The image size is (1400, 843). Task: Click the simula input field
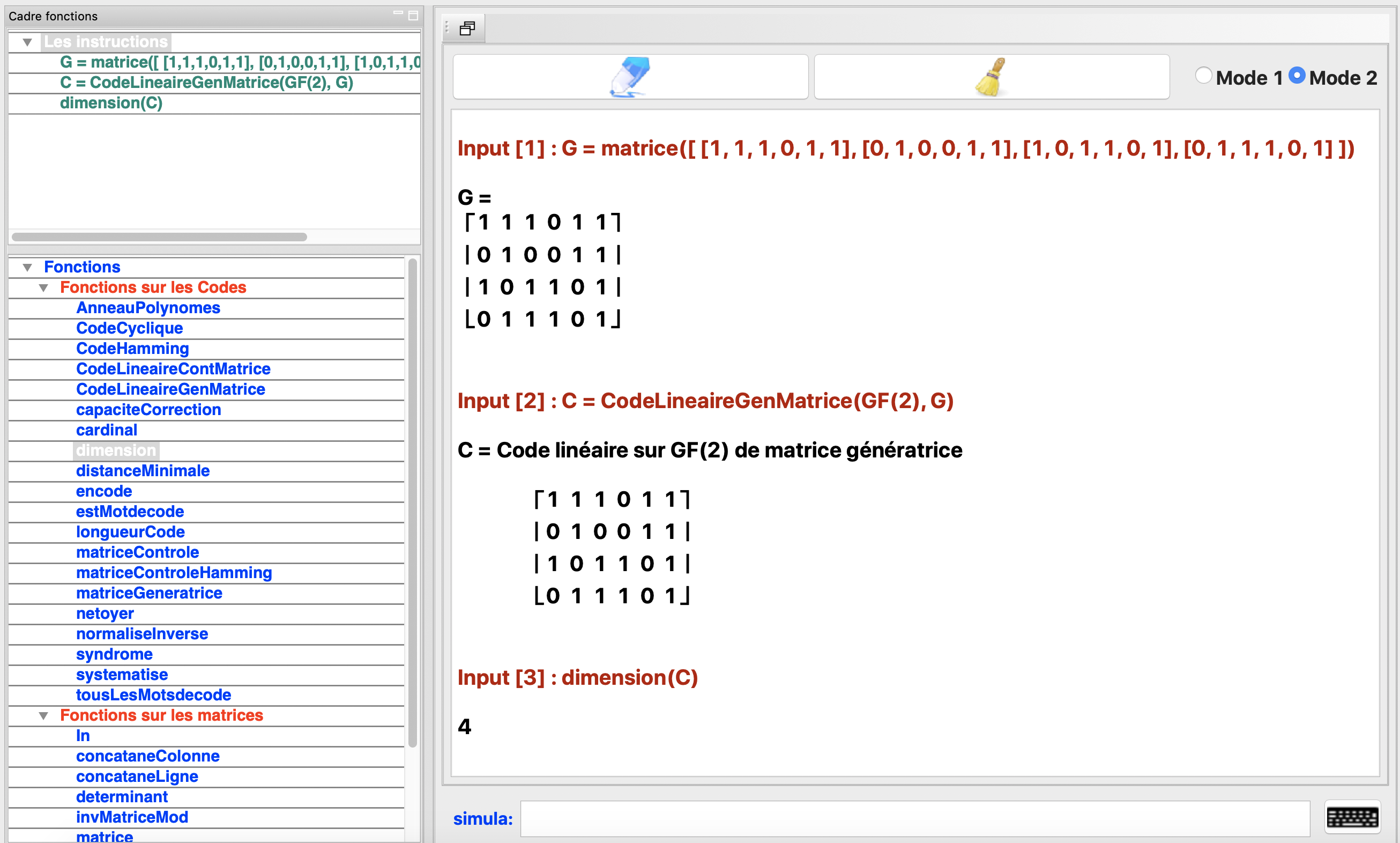tap(914, 818)
